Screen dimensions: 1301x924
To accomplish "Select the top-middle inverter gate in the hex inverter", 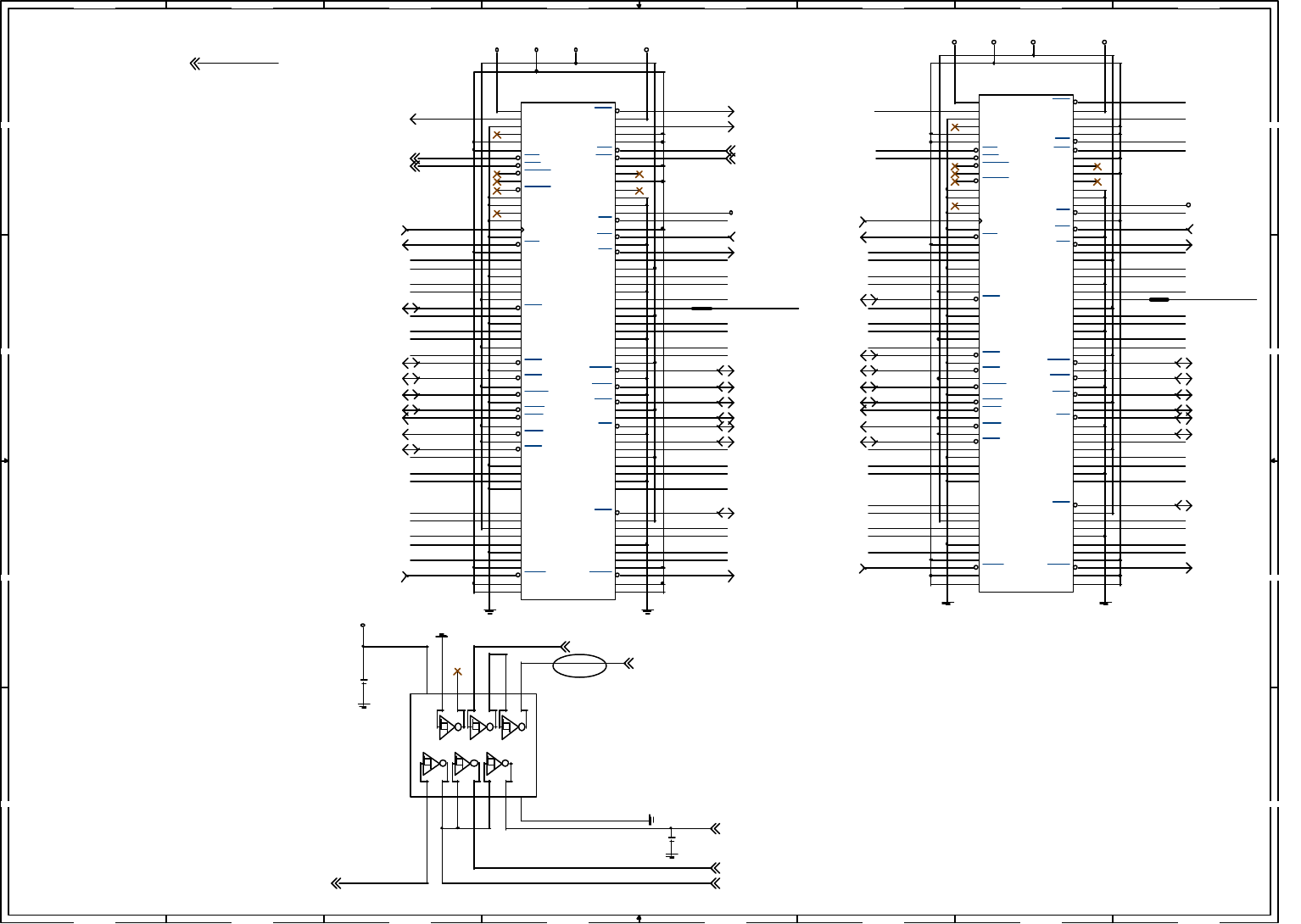I will 481,726.
